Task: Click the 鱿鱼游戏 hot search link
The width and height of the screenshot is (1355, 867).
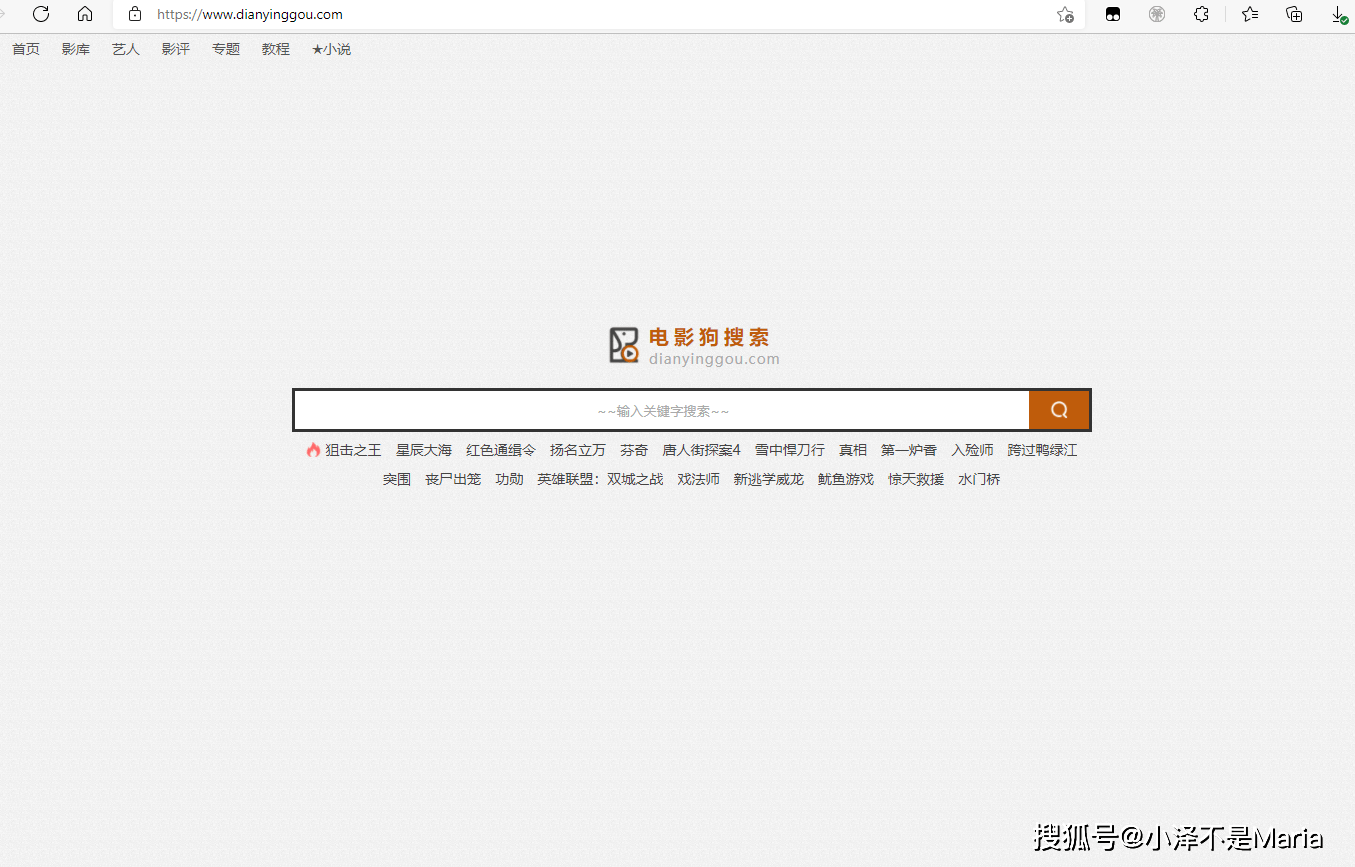Action: click(845, 478)
